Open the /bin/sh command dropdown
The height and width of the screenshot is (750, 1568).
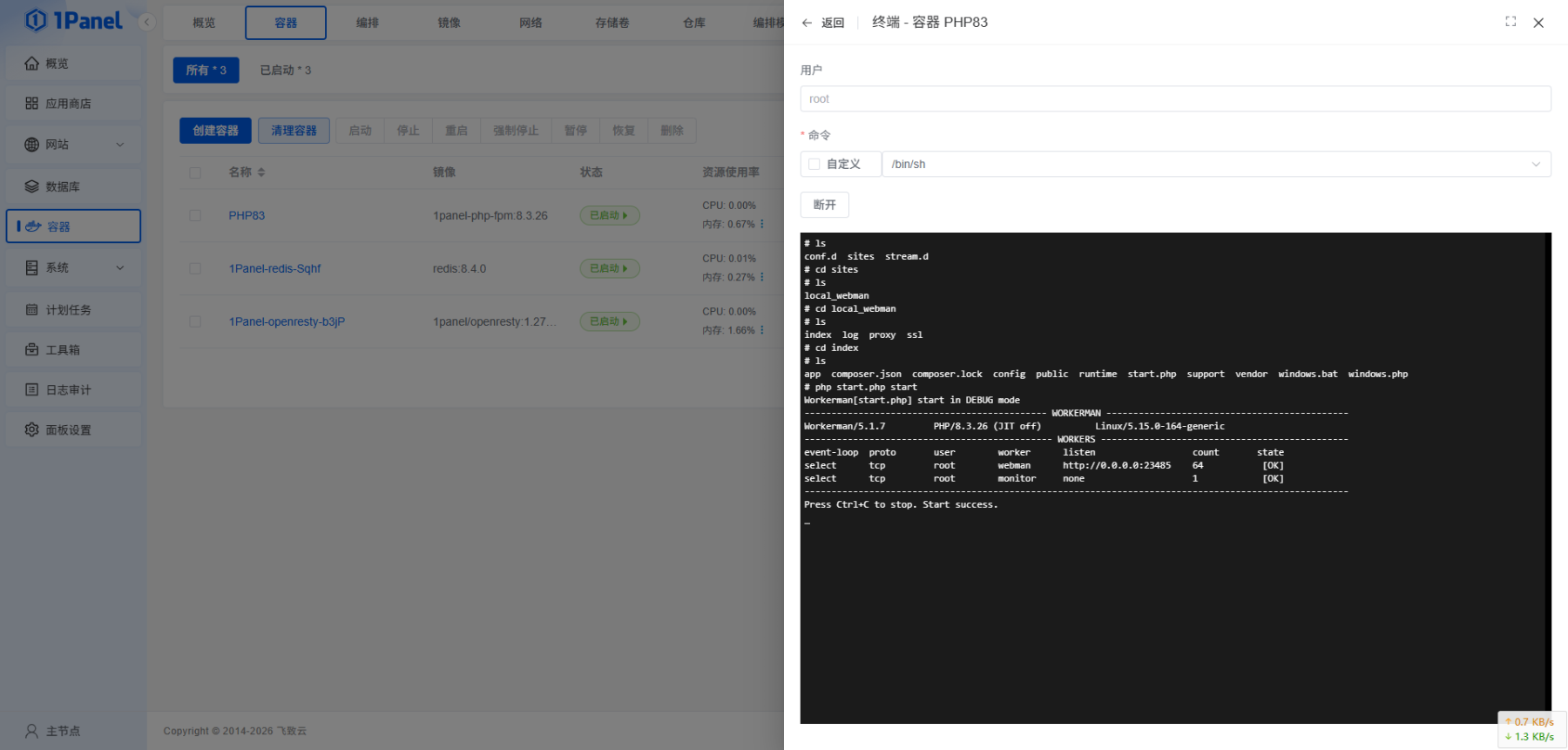(x=1215, y=164)
